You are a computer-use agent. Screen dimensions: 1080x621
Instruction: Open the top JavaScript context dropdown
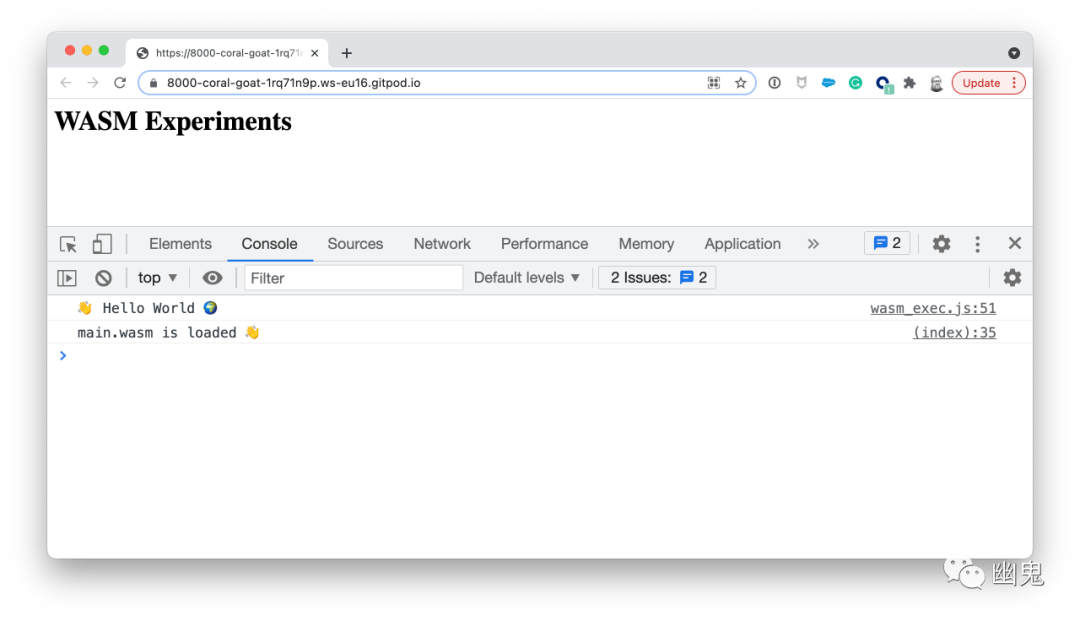(x=158, y=278)
